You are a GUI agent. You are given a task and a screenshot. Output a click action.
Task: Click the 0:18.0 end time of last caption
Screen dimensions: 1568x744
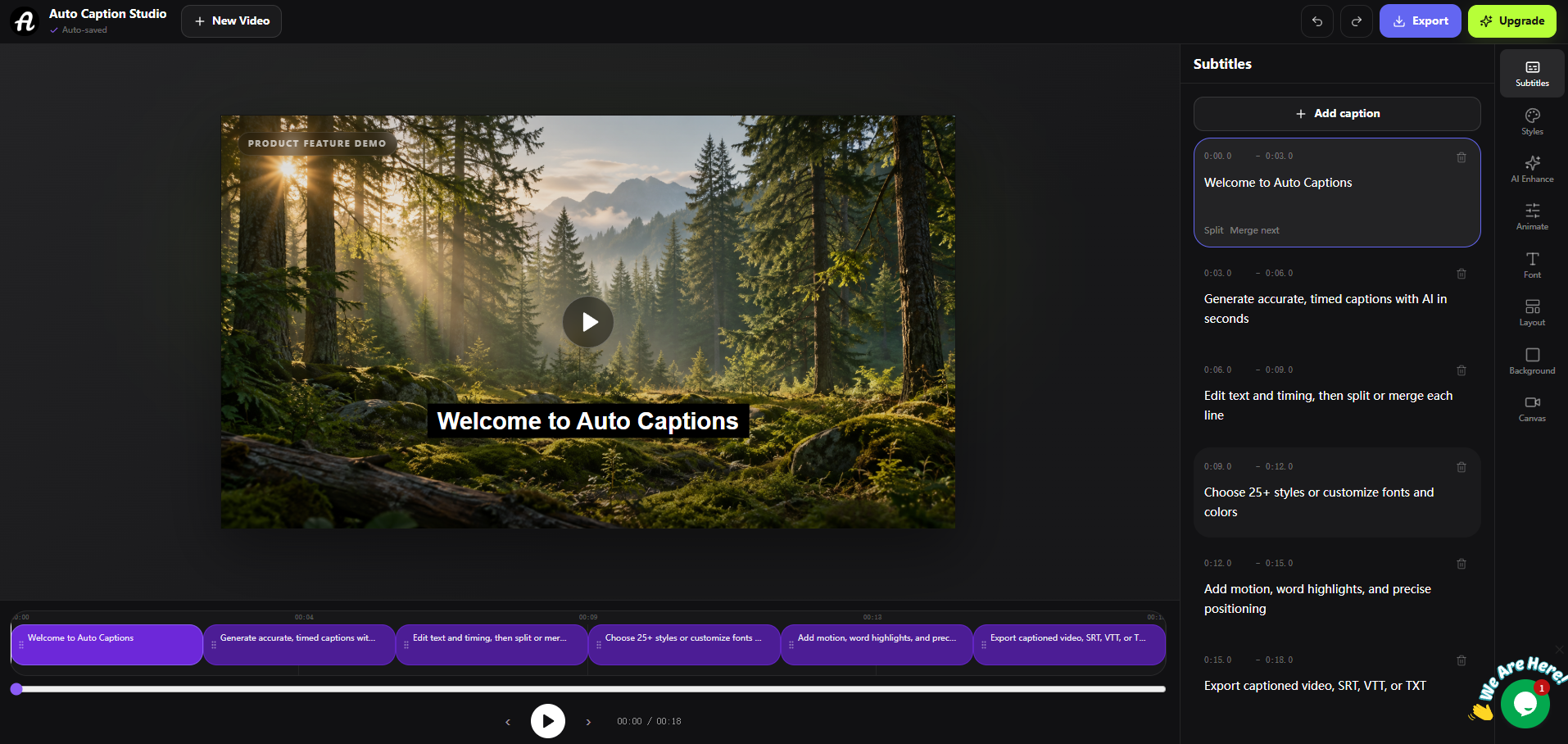pyautogui.click(x=1279, y=660)
